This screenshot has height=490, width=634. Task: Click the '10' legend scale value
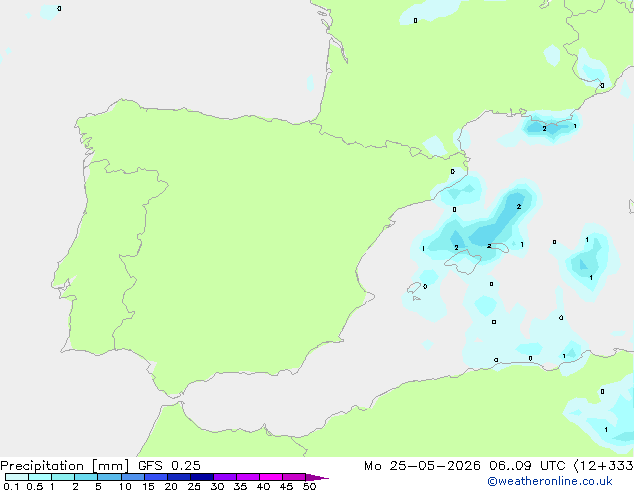tap(125, 486)
